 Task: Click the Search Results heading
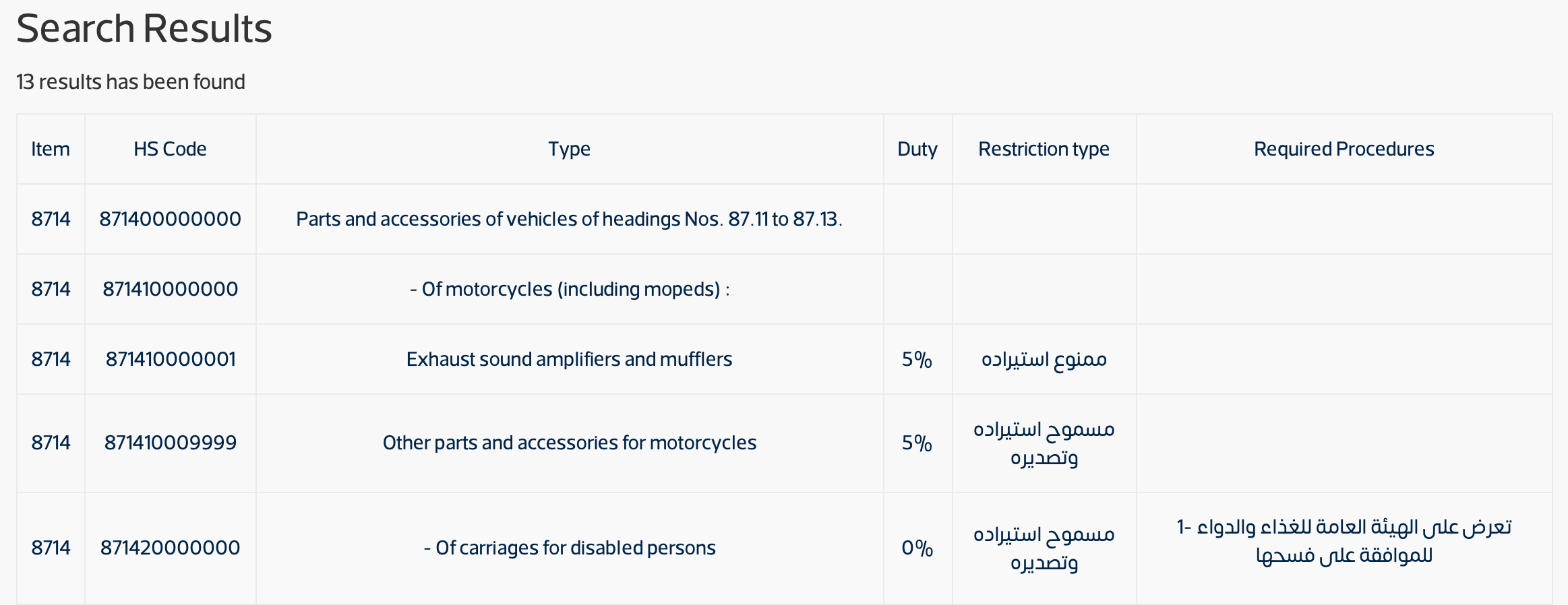[x=144, y=28]
